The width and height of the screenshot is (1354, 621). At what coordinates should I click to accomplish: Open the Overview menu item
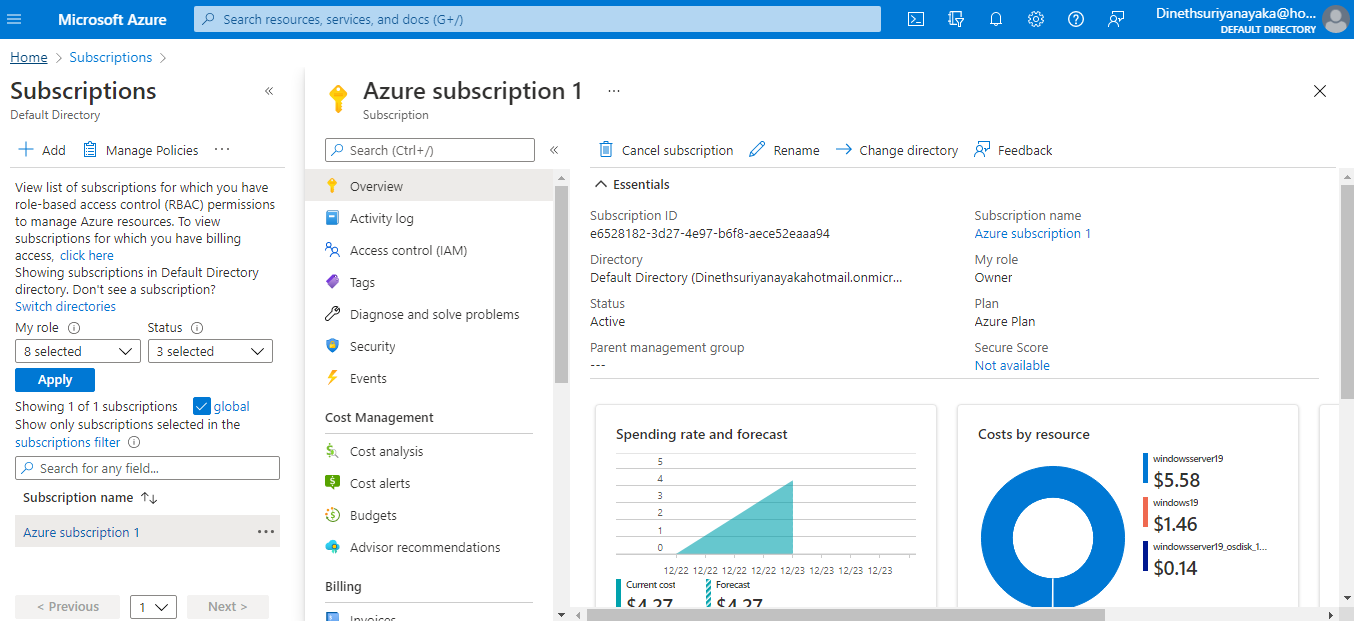[429, 186]
